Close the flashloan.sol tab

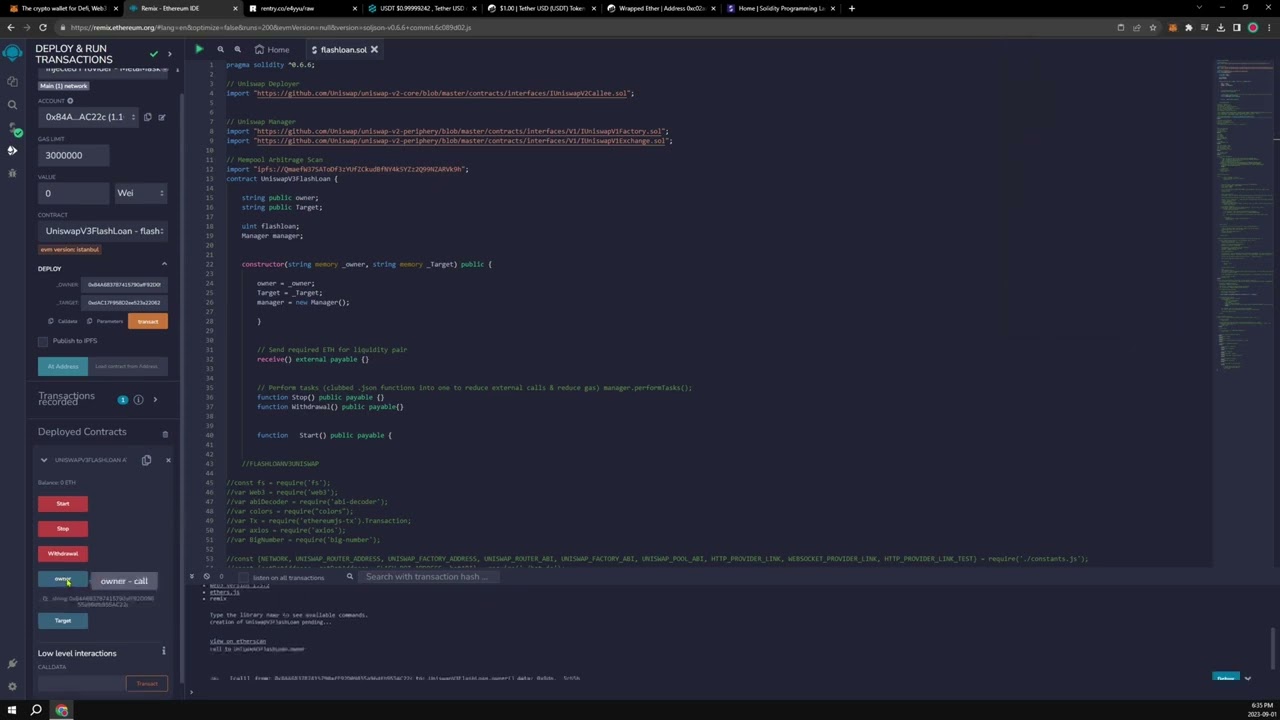375,49
